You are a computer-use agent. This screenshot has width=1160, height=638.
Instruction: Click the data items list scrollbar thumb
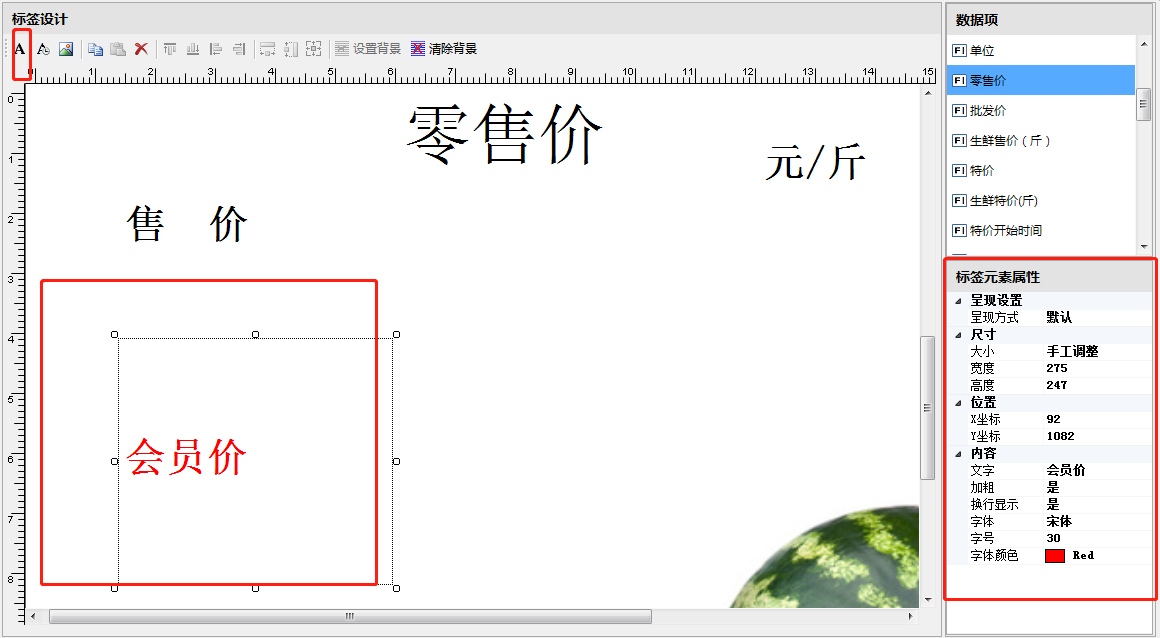pos(1144,104)
